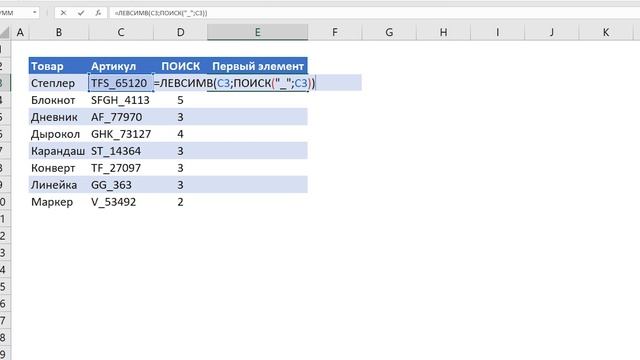
Task: Select column K header
Action: (x=606, y=32)
